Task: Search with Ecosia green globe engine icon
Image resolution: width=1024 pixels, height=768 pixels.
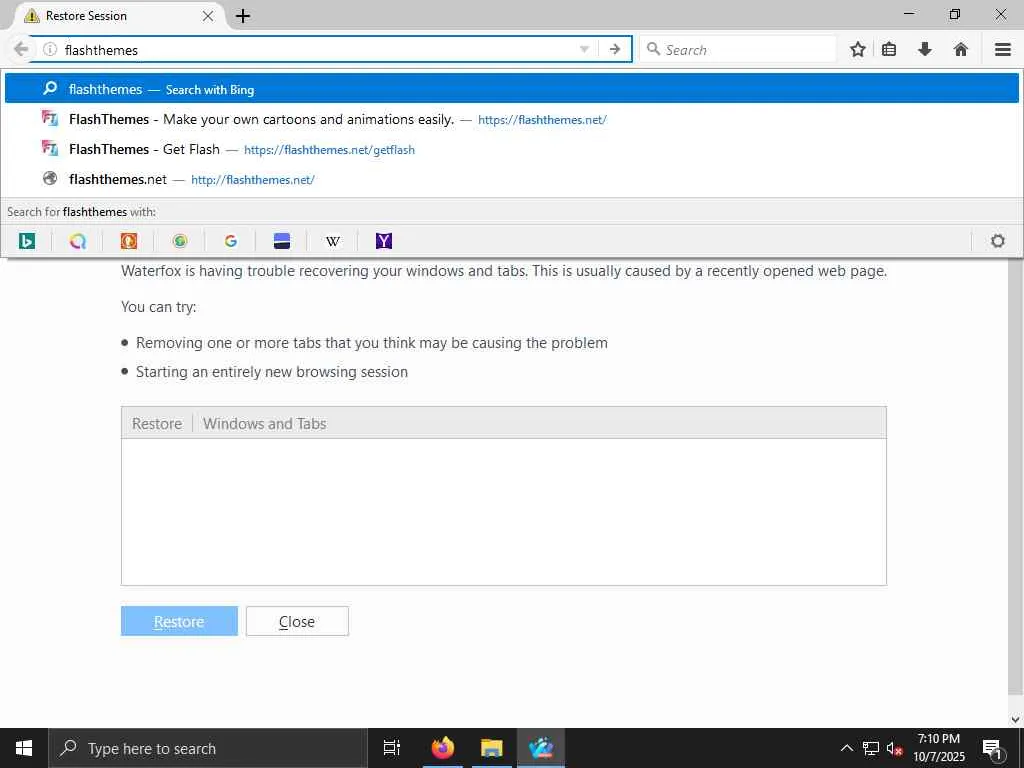Action: tap(180, 241)
